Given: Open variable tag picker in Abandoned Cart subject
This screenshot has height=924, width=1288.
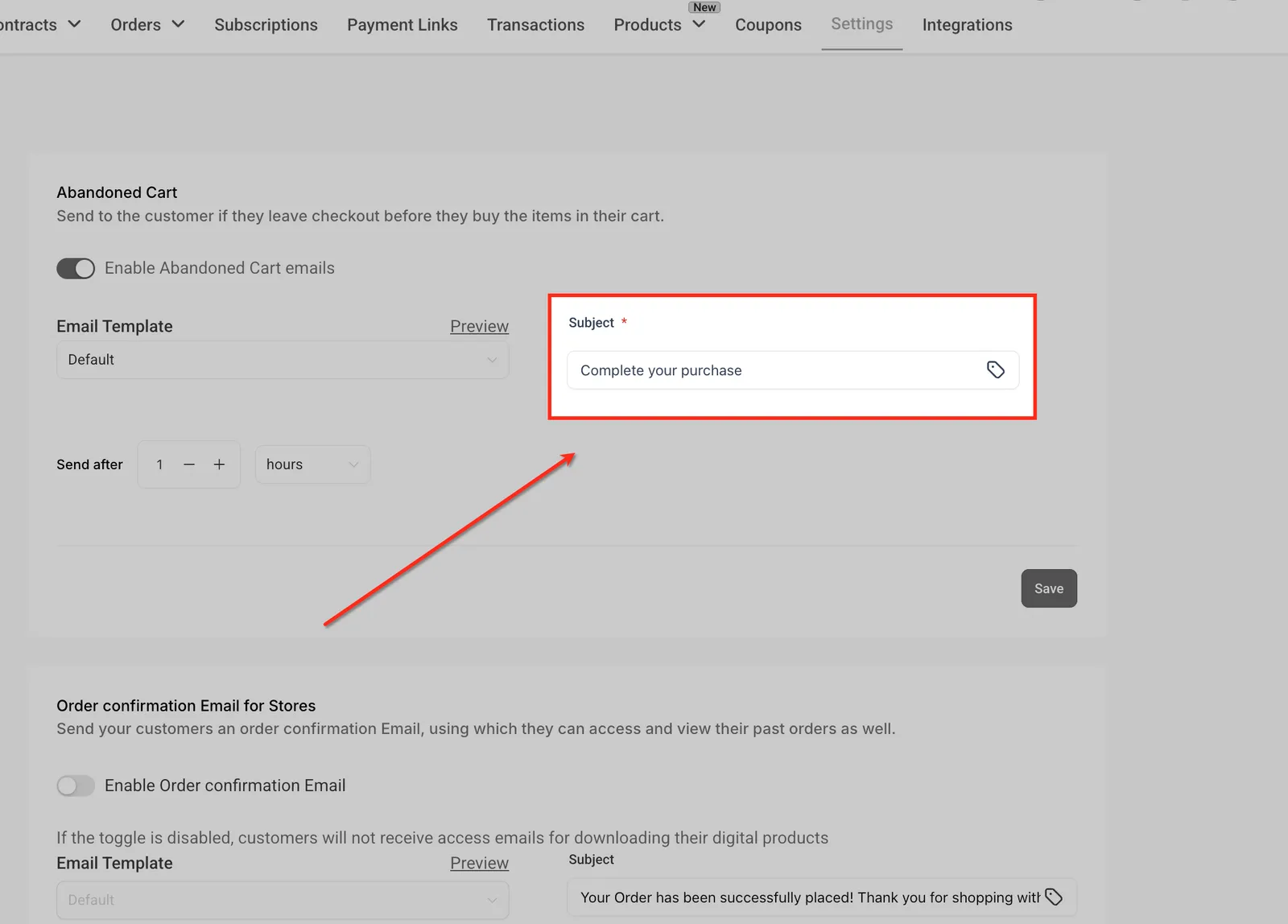Looking at the screenshot, I should (996, 369).
